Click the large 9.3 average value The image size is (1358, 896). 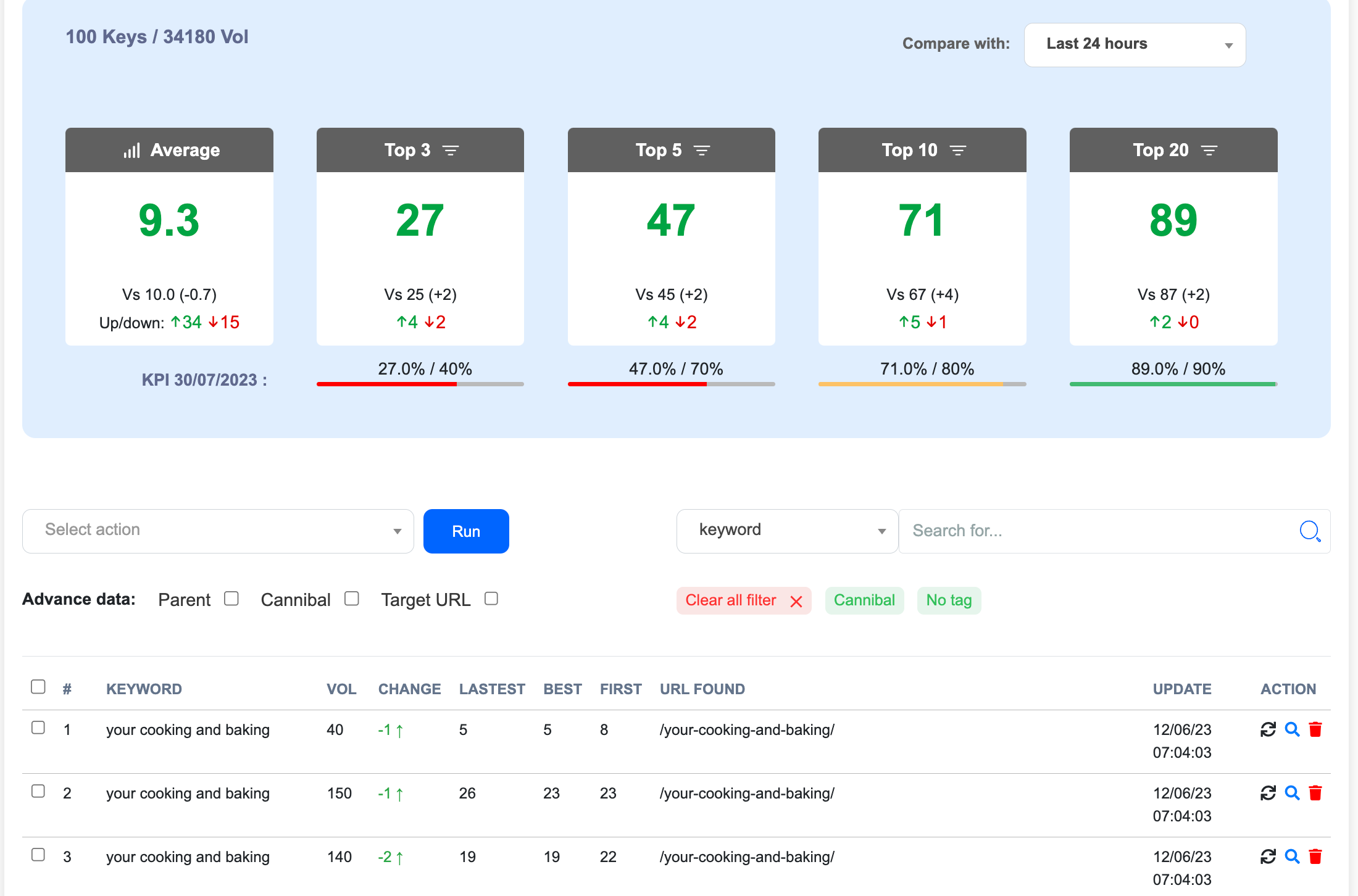169,220
